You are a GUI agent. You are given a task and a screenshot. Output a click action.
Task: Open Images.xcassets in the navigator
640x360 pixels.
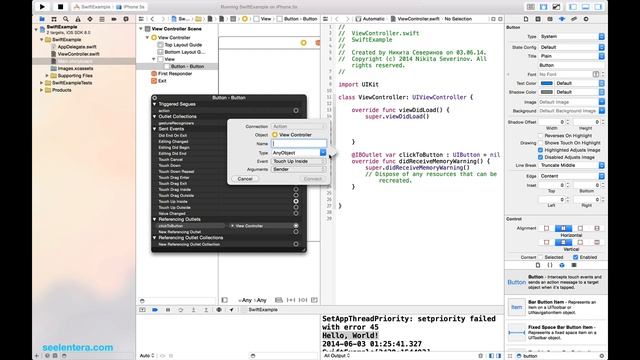click(x=75, y=69)
